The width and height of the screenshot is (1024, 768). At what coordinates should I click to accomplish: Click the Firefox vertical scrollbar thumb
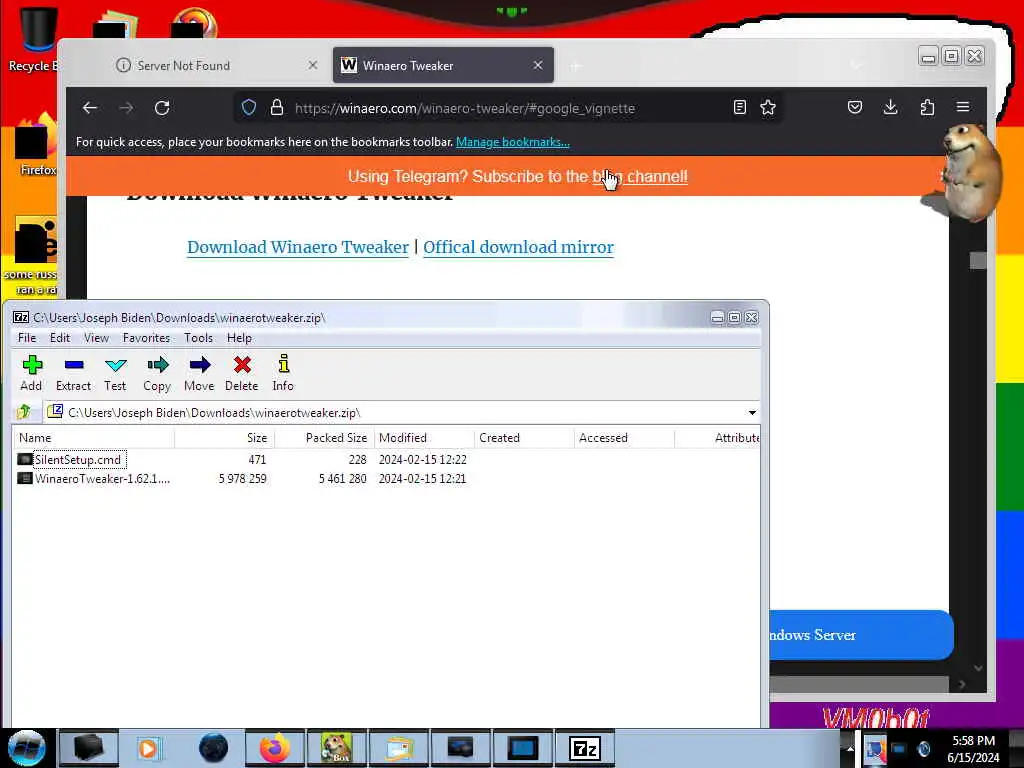pyautogui.click(x=978, y=261)
